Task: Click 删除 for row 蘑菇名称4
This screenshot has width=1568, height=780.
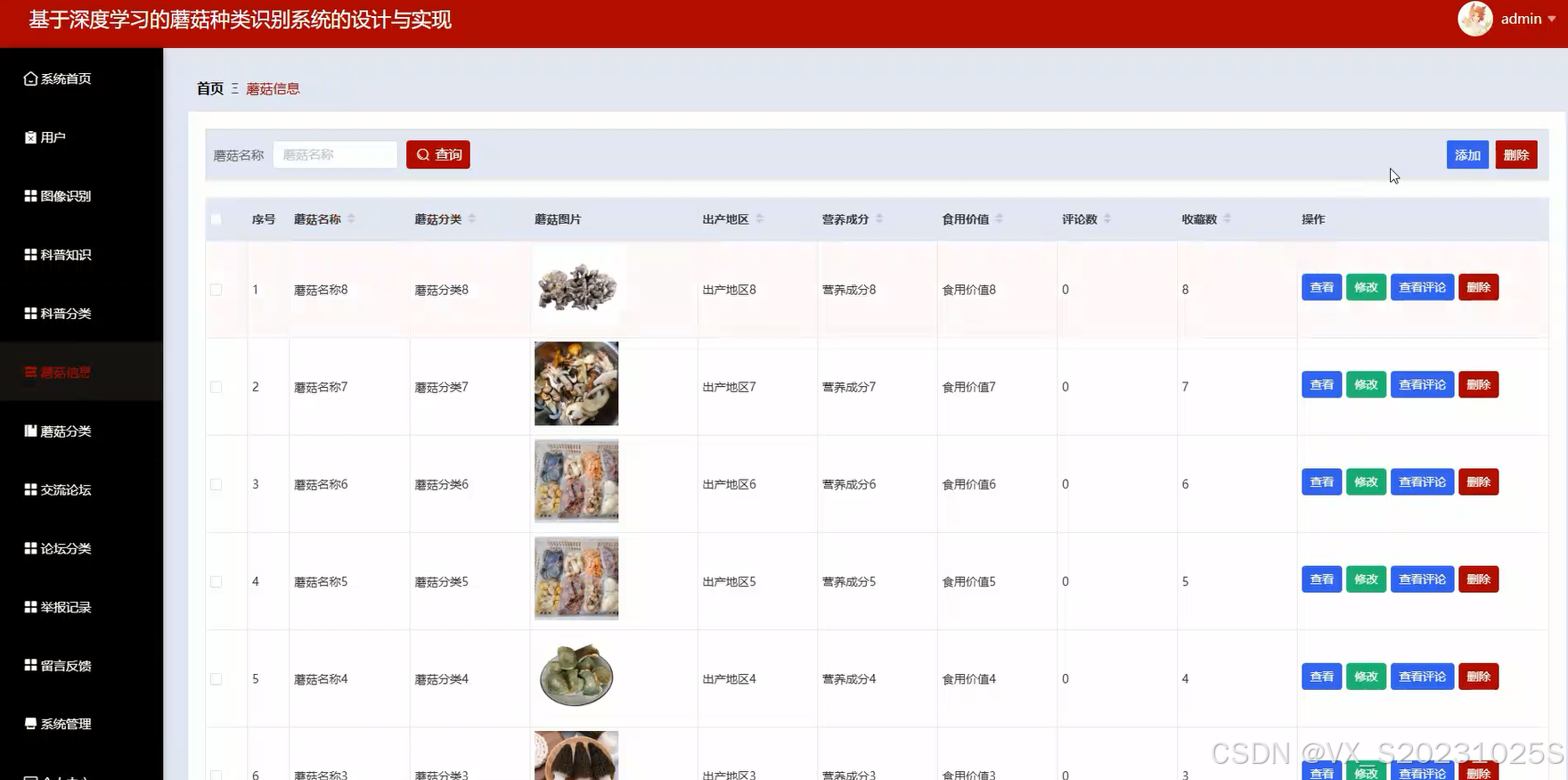Action: pyautogui.click(x=1479, y=676)
